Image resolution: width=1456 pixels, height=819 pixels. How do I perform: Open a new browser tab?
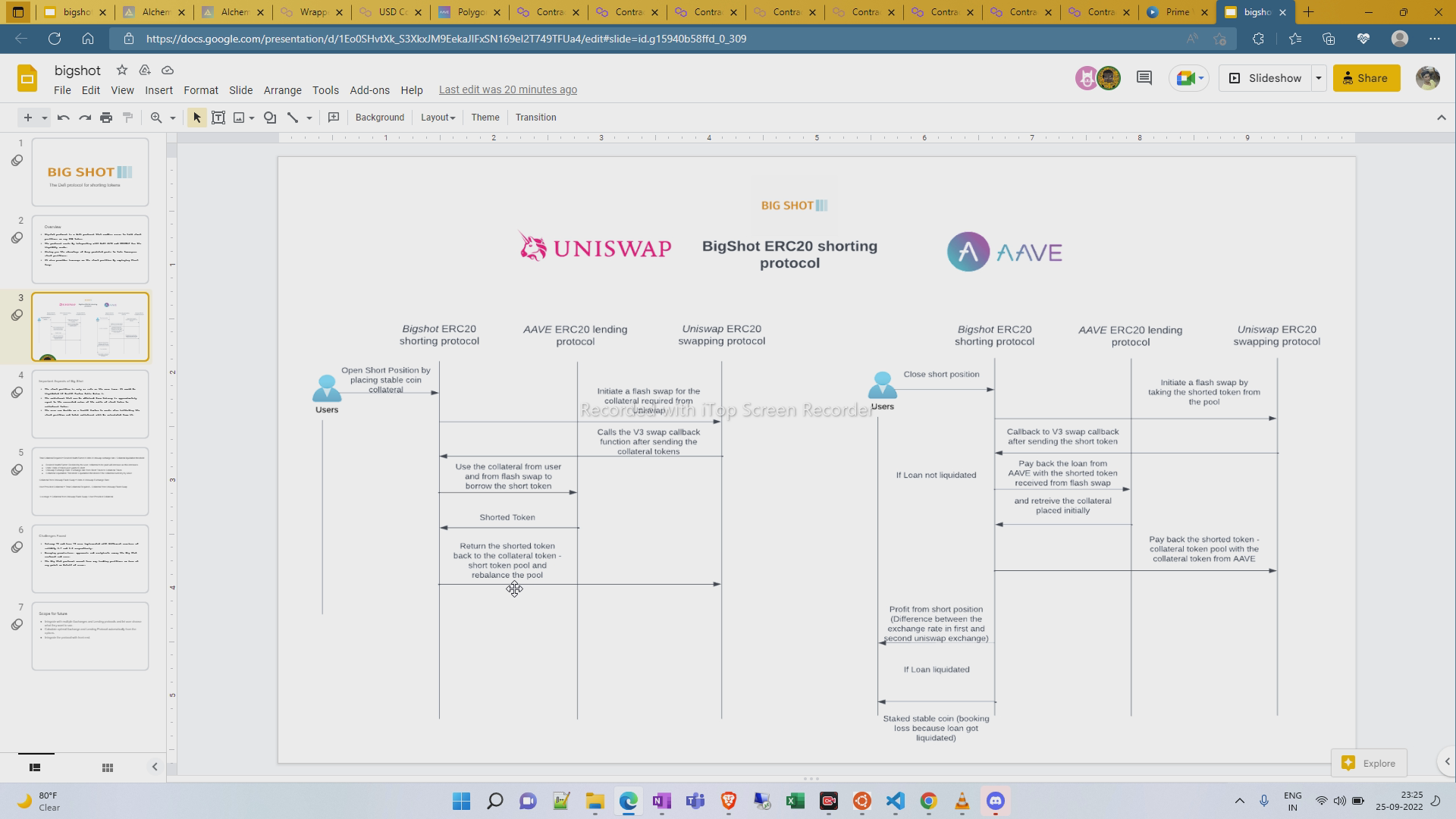(x=1308, y=12)
